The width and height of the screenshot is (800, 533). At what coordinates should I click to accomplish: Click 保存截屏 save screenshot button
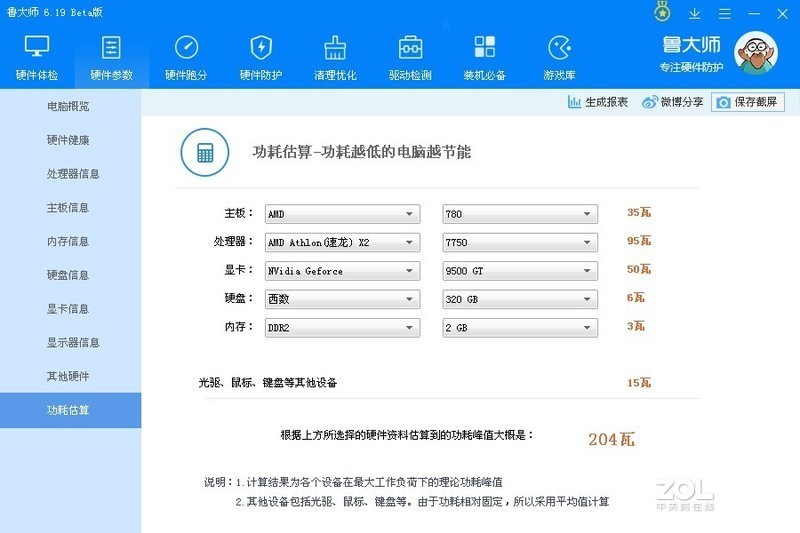[747, 102]
